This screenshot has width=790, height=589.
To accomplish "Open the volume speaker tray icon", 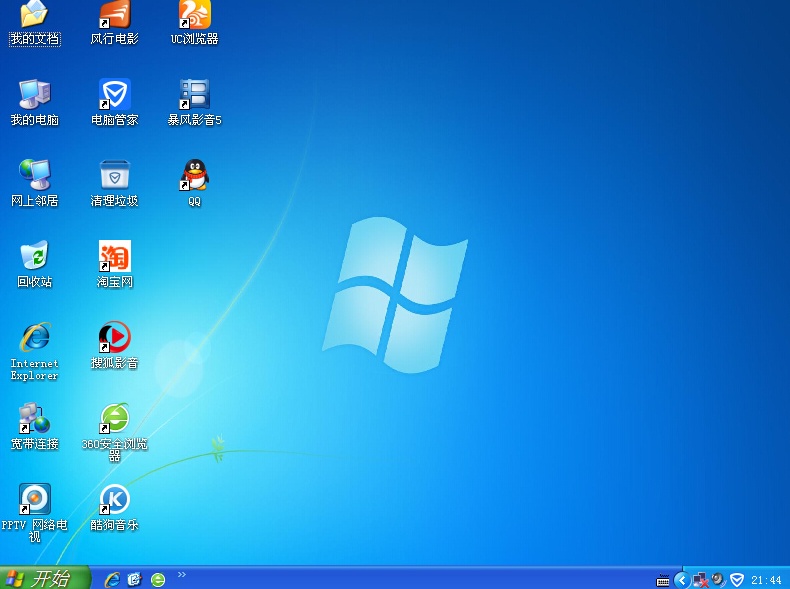I will click(718, 579).
